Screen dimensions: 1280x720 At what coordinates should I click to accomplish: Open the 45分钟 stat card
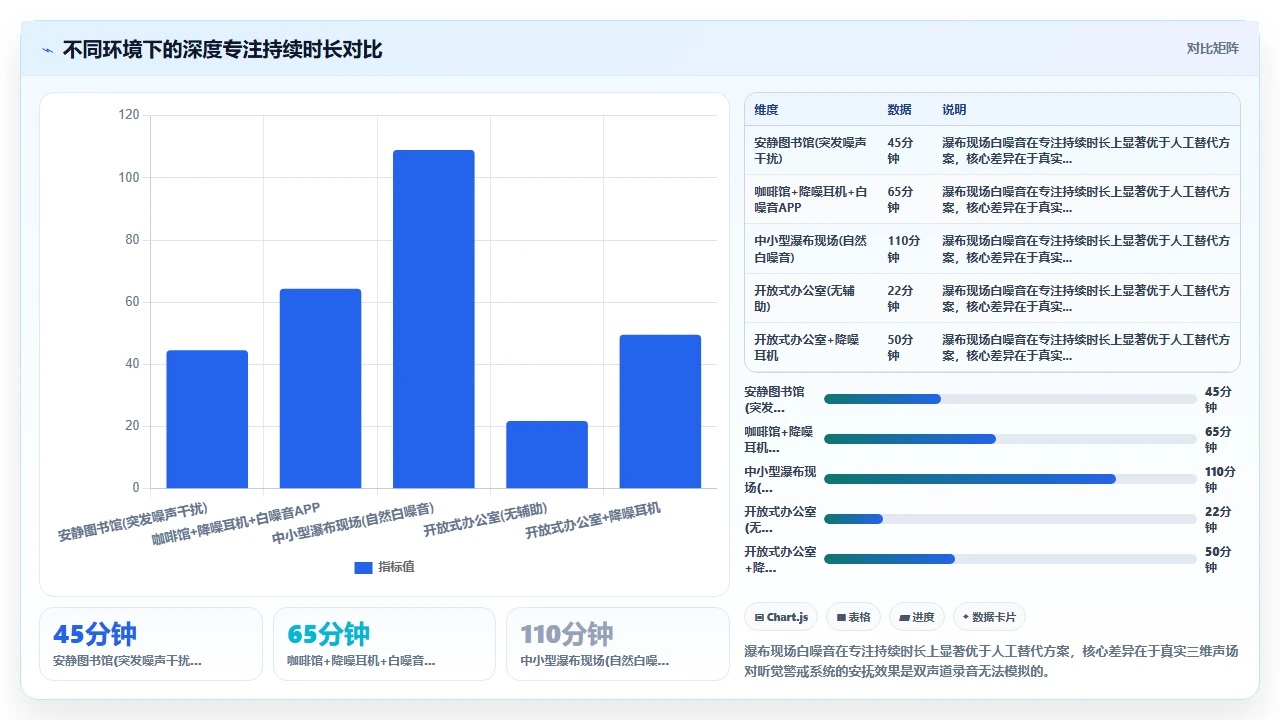pos(151,644)
